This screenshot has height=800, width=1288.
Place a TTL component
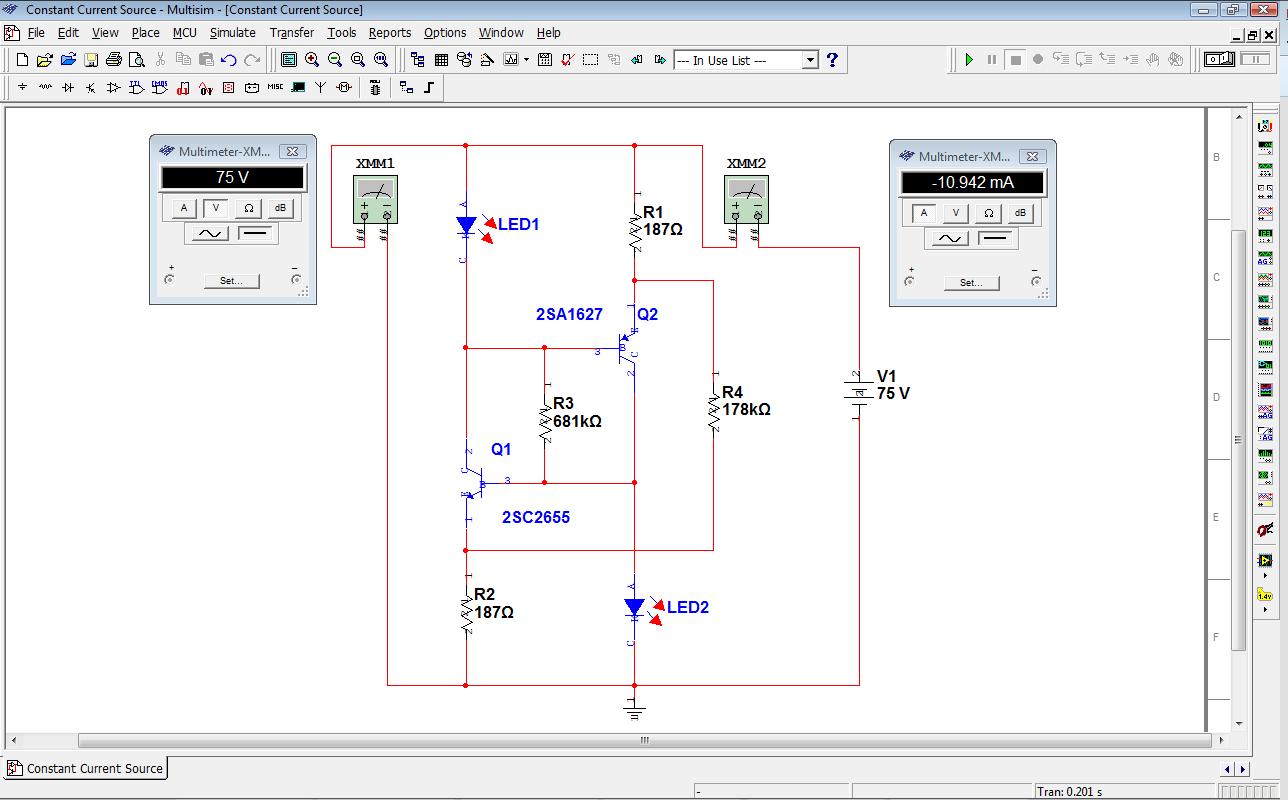(136, 88)
